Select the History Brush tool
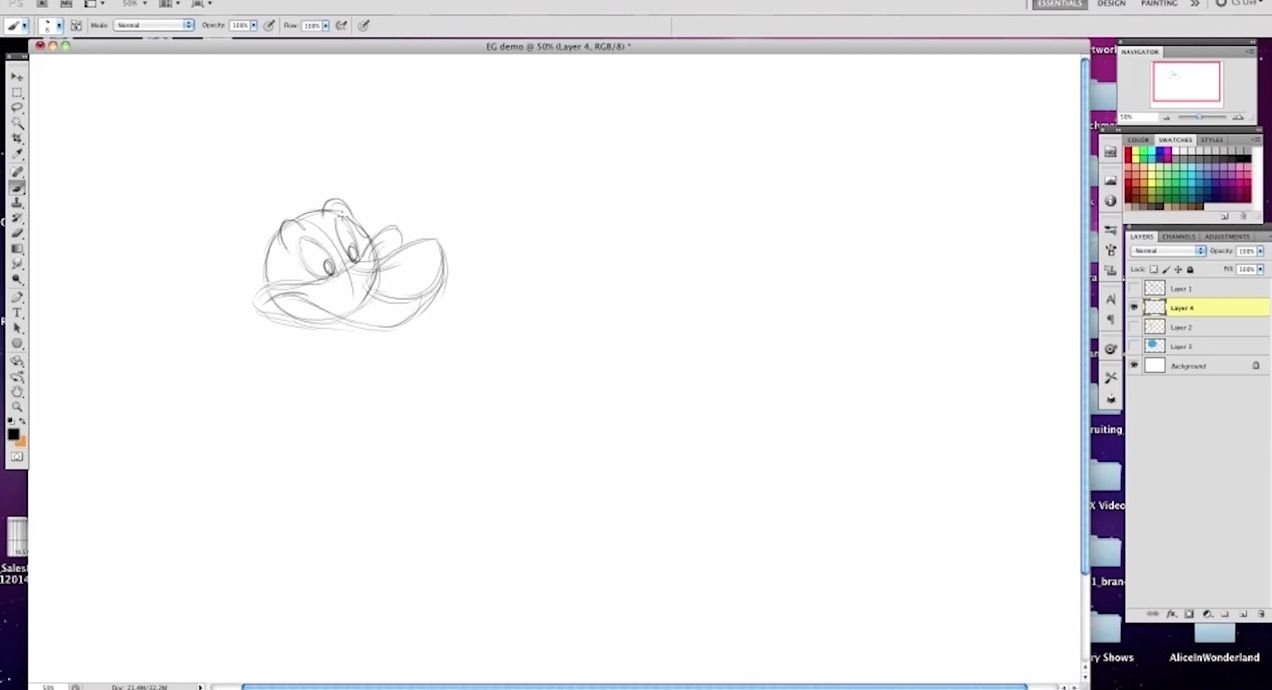1272x690 pixels. click(x=17, y=218)
